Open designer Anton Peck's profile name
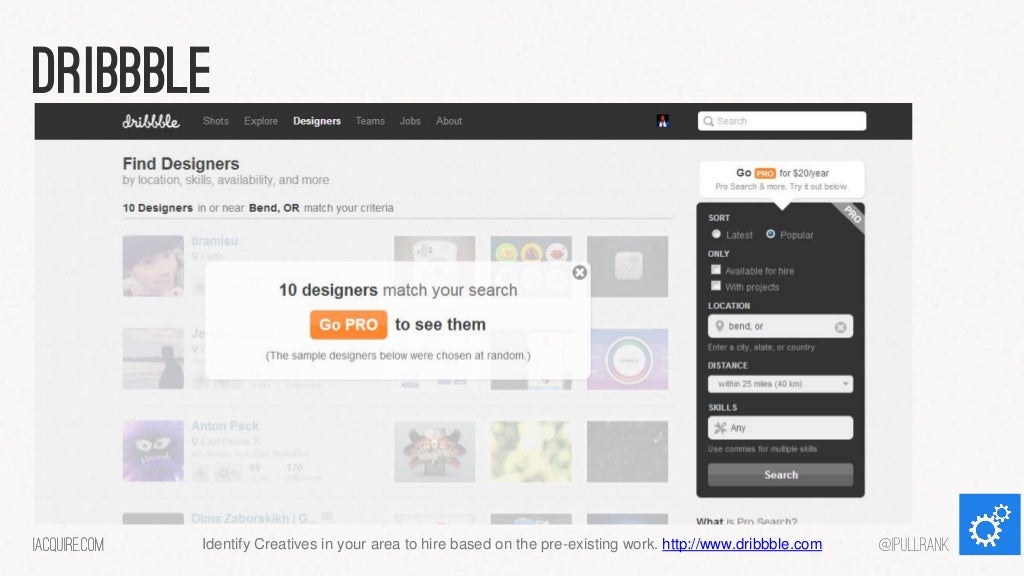 pyautogui.click(x=225, y=426)
